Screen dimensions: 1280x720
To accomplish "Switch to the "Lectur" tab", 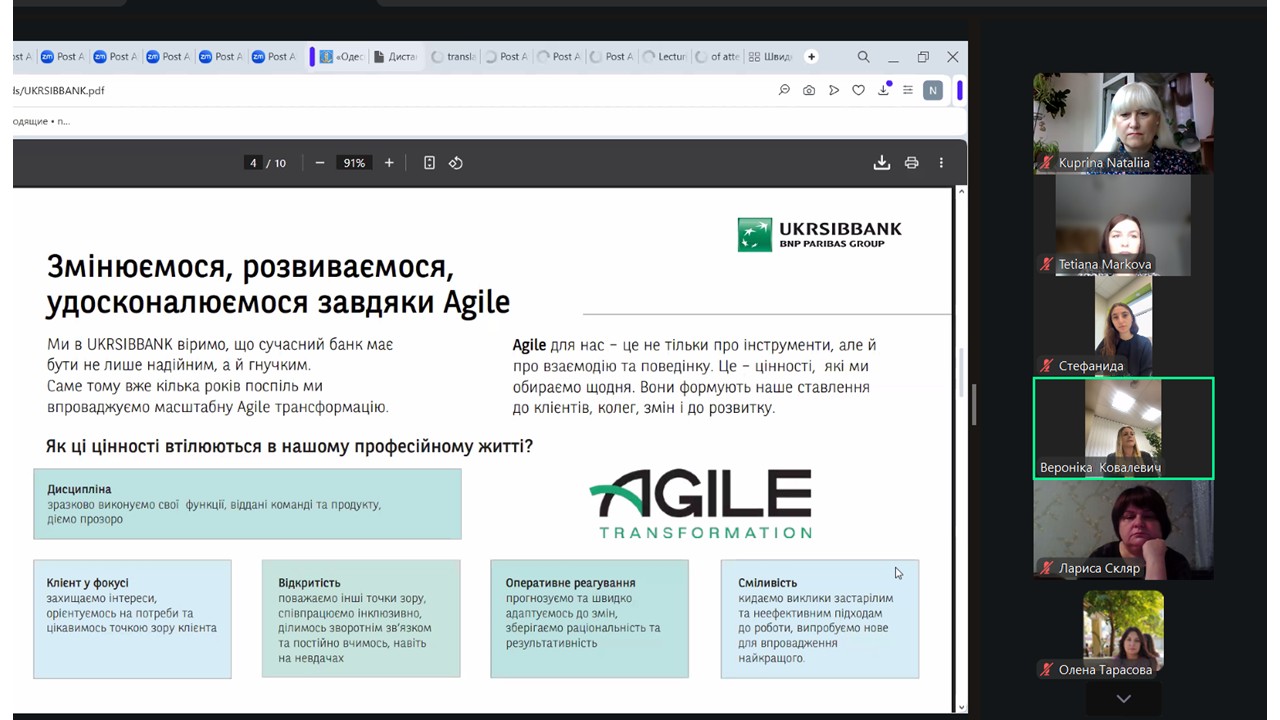I will click(665, 57).
